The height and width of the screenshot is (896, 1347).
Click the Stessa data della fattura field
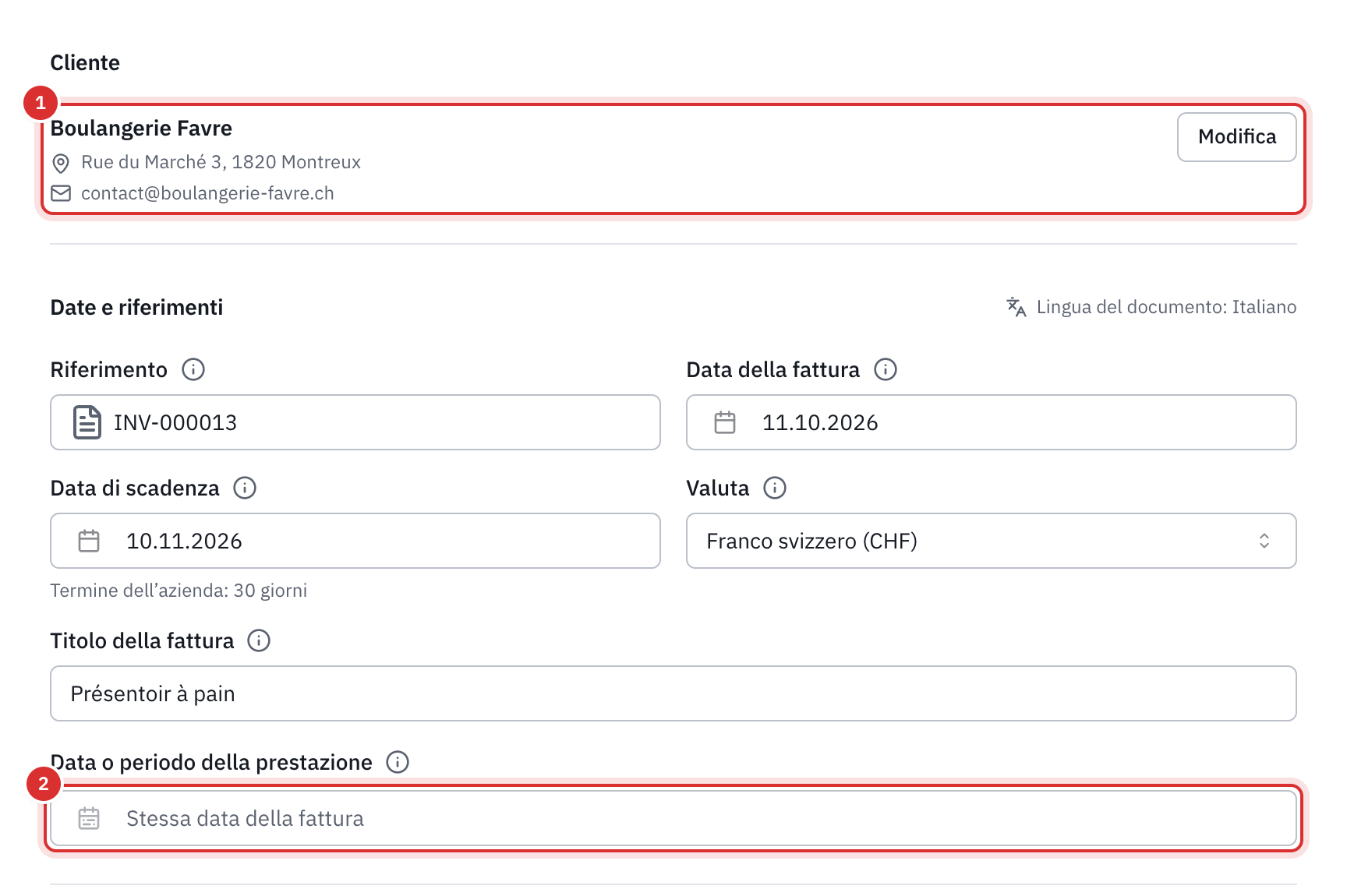(673, 818)
